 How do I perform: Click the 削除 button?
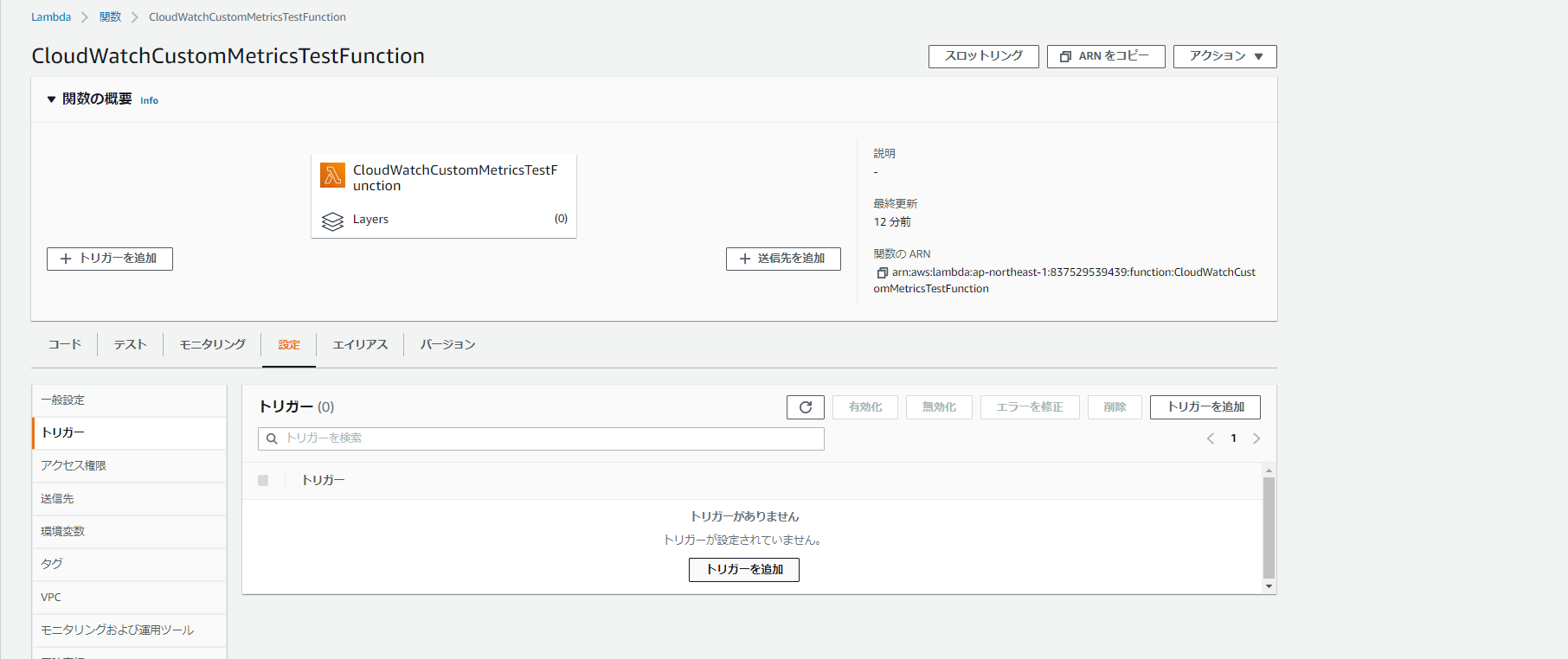[1115, 407]
